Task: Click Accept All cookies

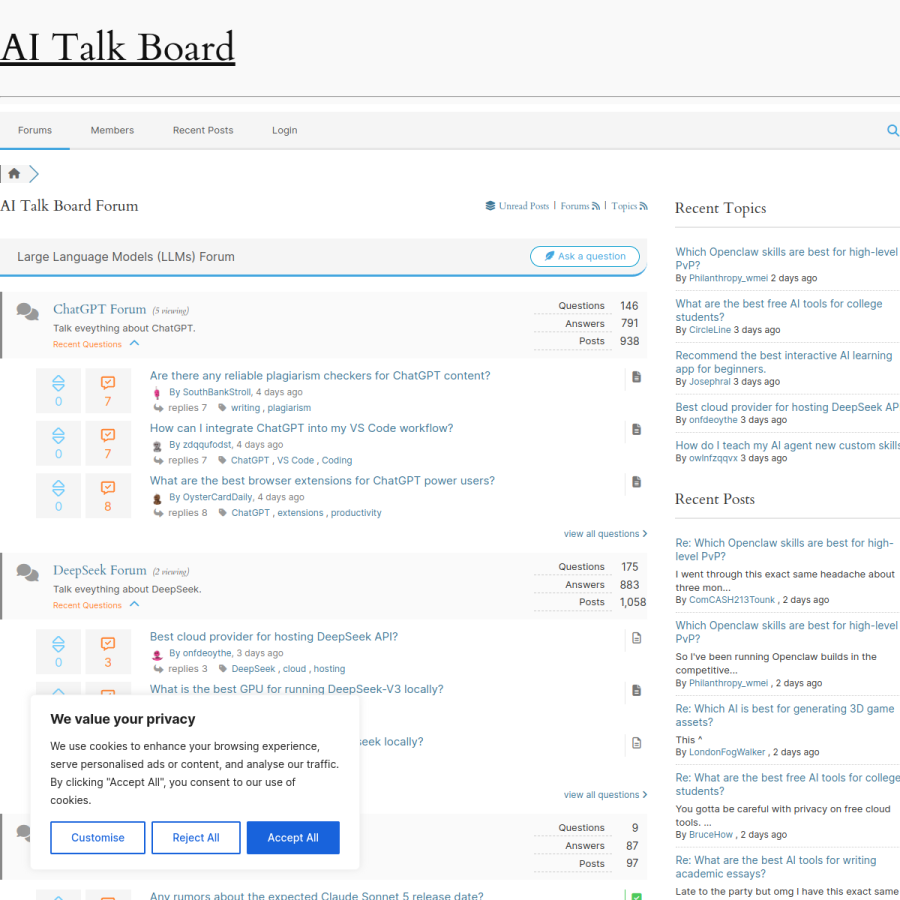Action: 293,837
